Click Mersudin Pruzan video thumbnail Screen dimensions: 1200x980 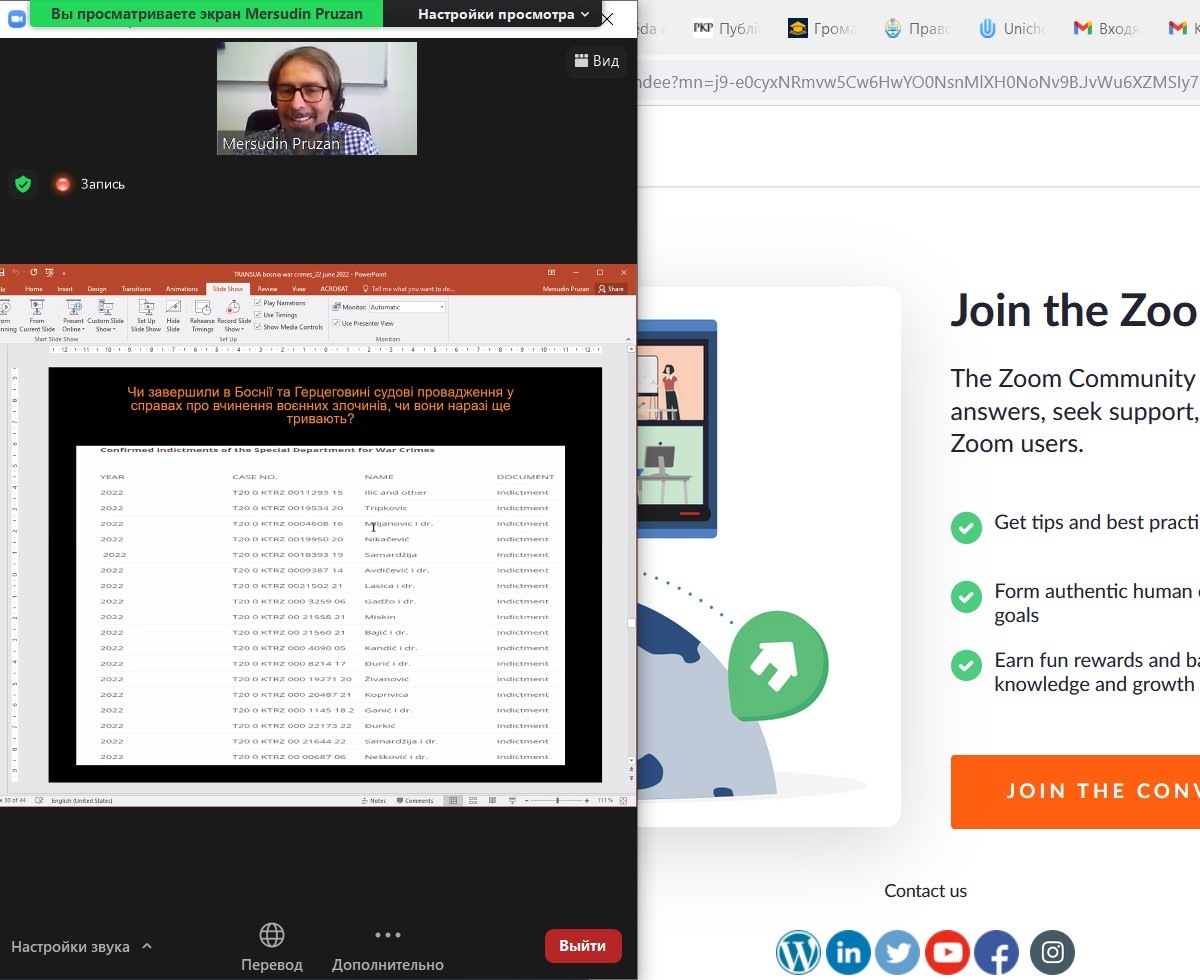[x=317, y=98]
